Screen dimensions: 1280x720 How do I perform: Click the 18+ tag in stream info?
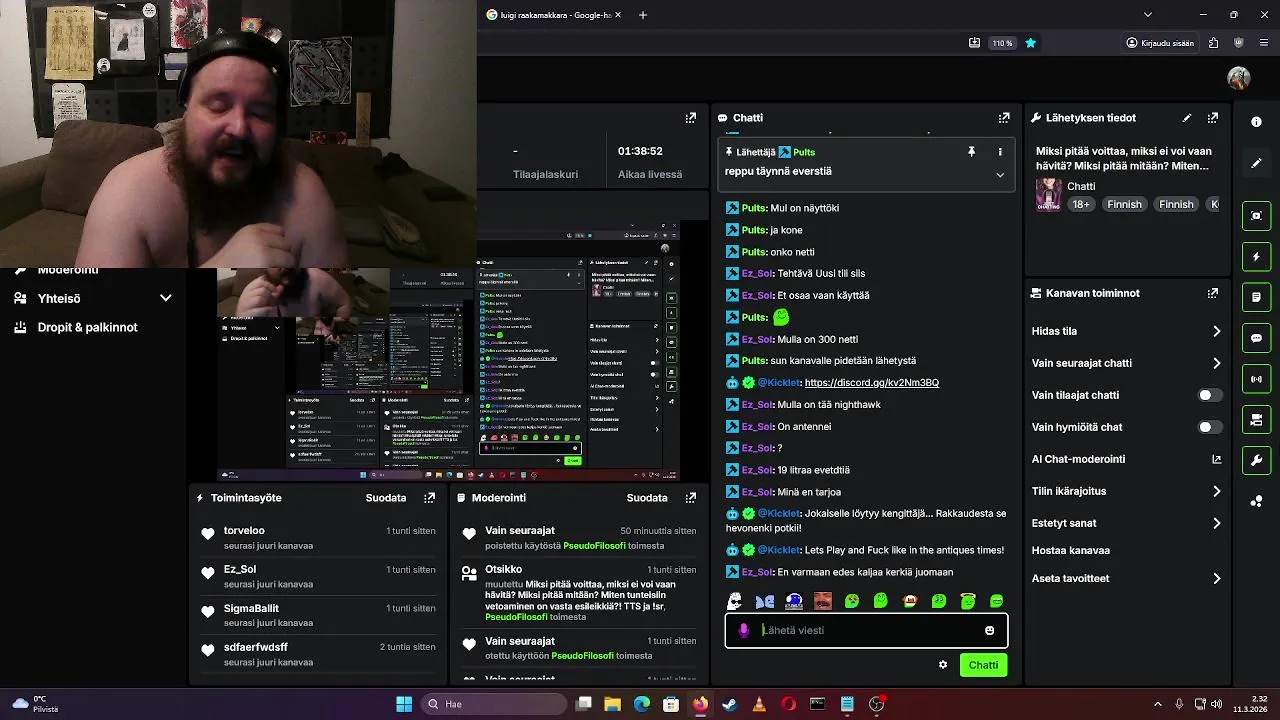(1081, 204)
